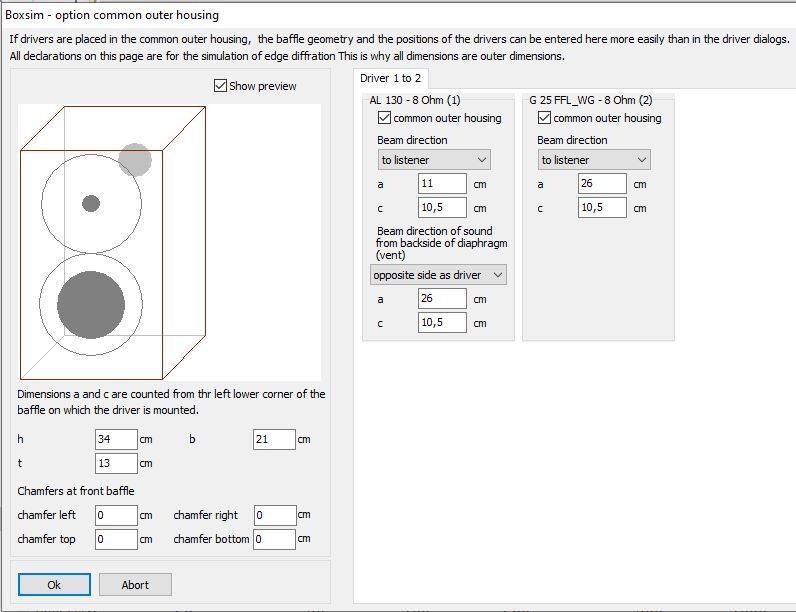Open Beam direction dropdown for AL 130 driver
Screen dimensions: 796x612
[x=434, y=160]
